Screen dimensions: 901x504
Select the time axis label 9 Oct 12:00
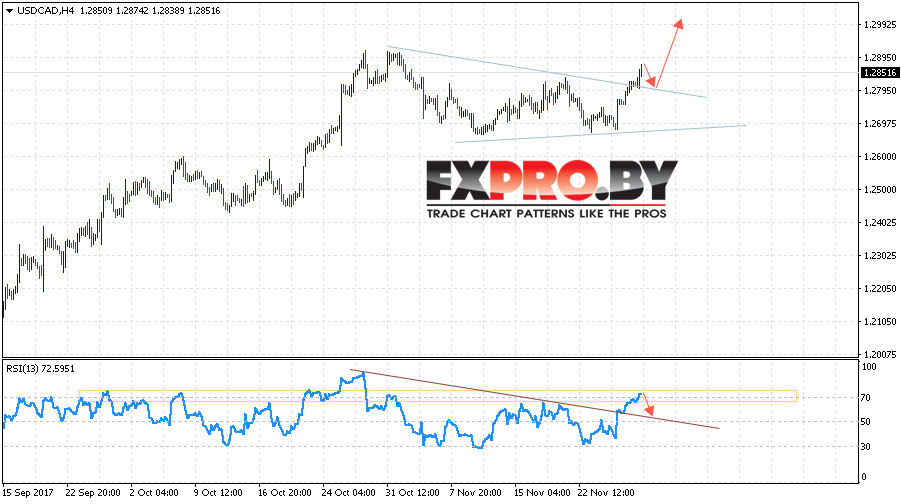(x=218, y=493)
